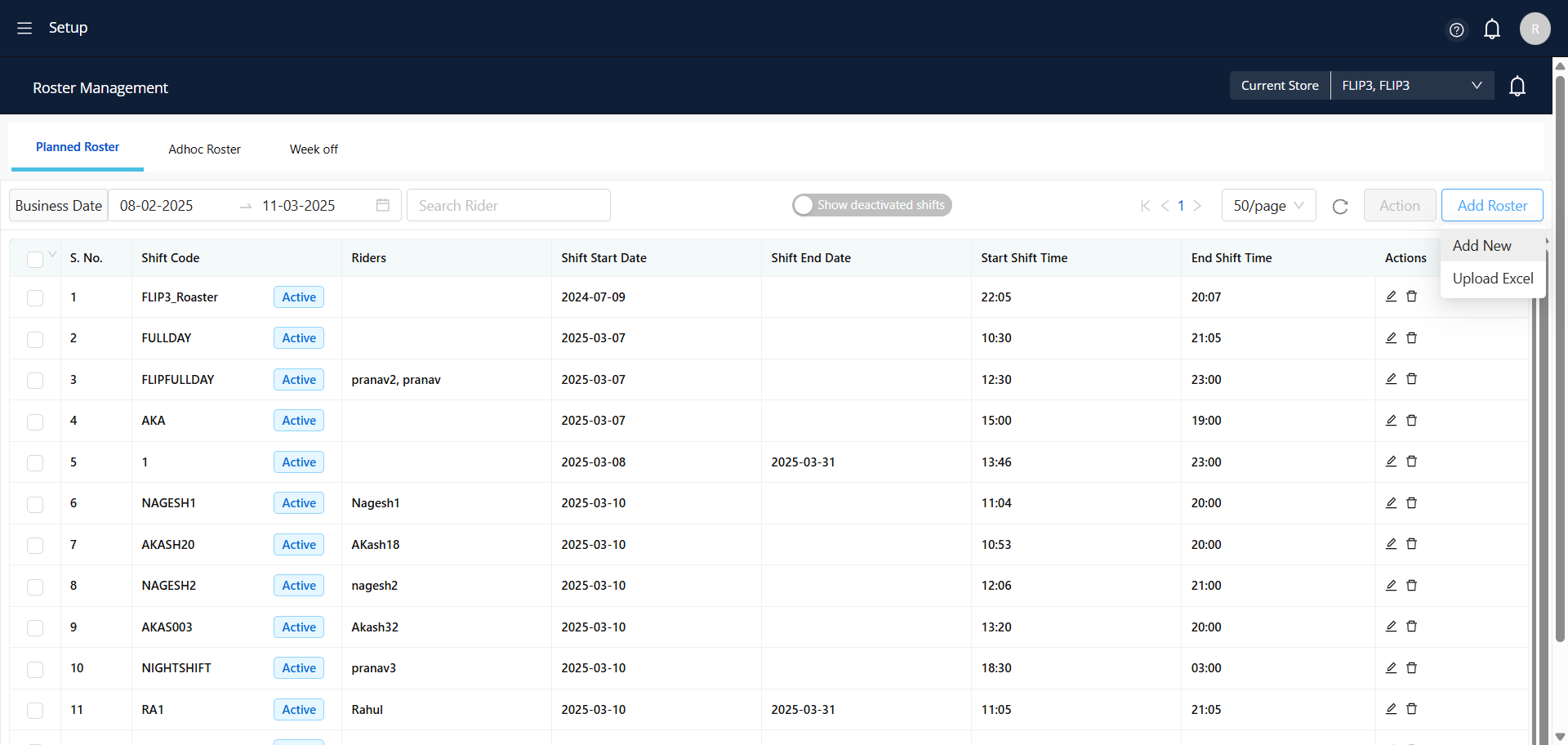Image resolution: width=1568 pixels, height=745 pixels.
Task: Delete the NAGESH1 shift row
Action: pyautogui.click(x=1411, y=502)
